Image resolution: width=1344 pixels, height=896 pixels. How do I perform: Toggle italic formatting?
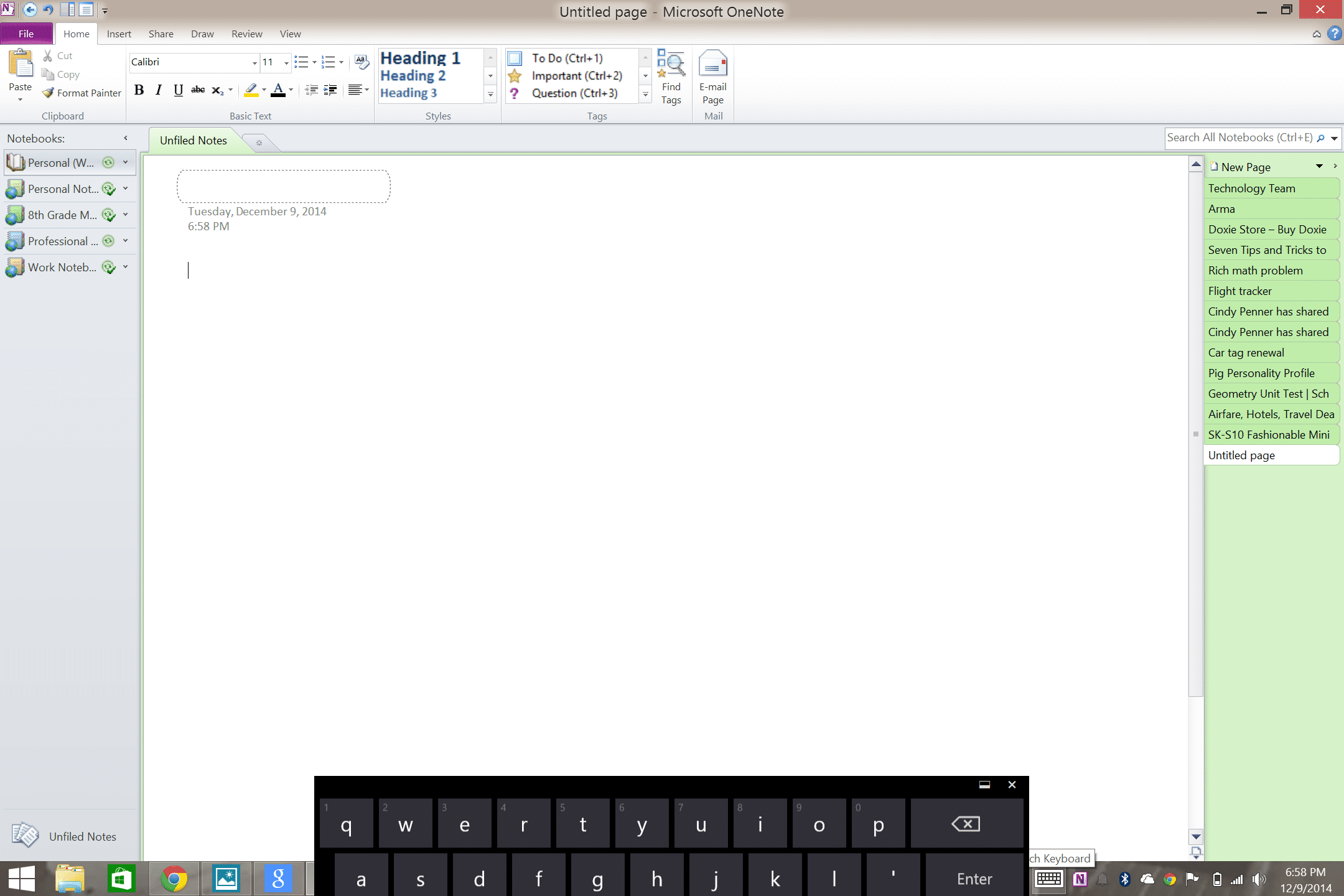(159, 90)
